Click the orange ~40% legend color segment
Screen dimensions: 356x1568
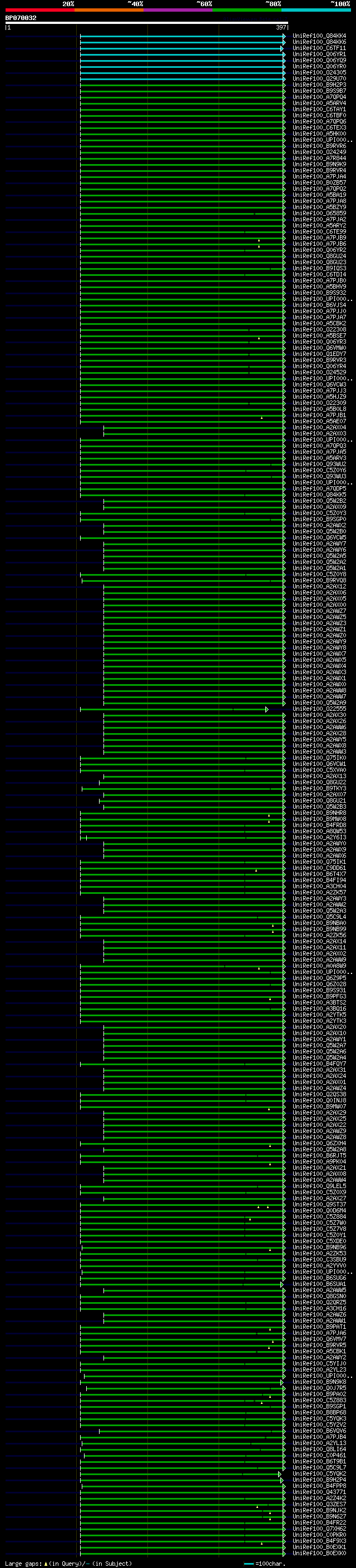pyautogui.click(x=109, y=10)
